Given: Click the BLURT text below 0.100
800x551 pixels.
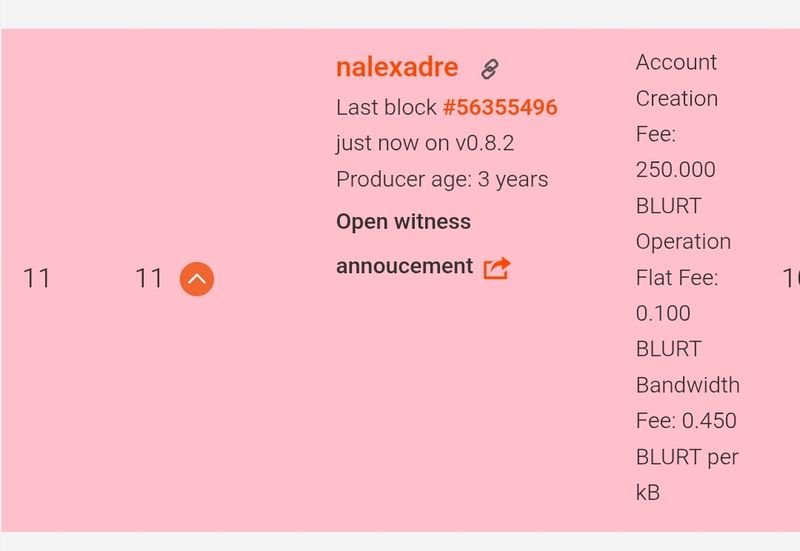Looking at the screenshot, I should tap(668, 349).
